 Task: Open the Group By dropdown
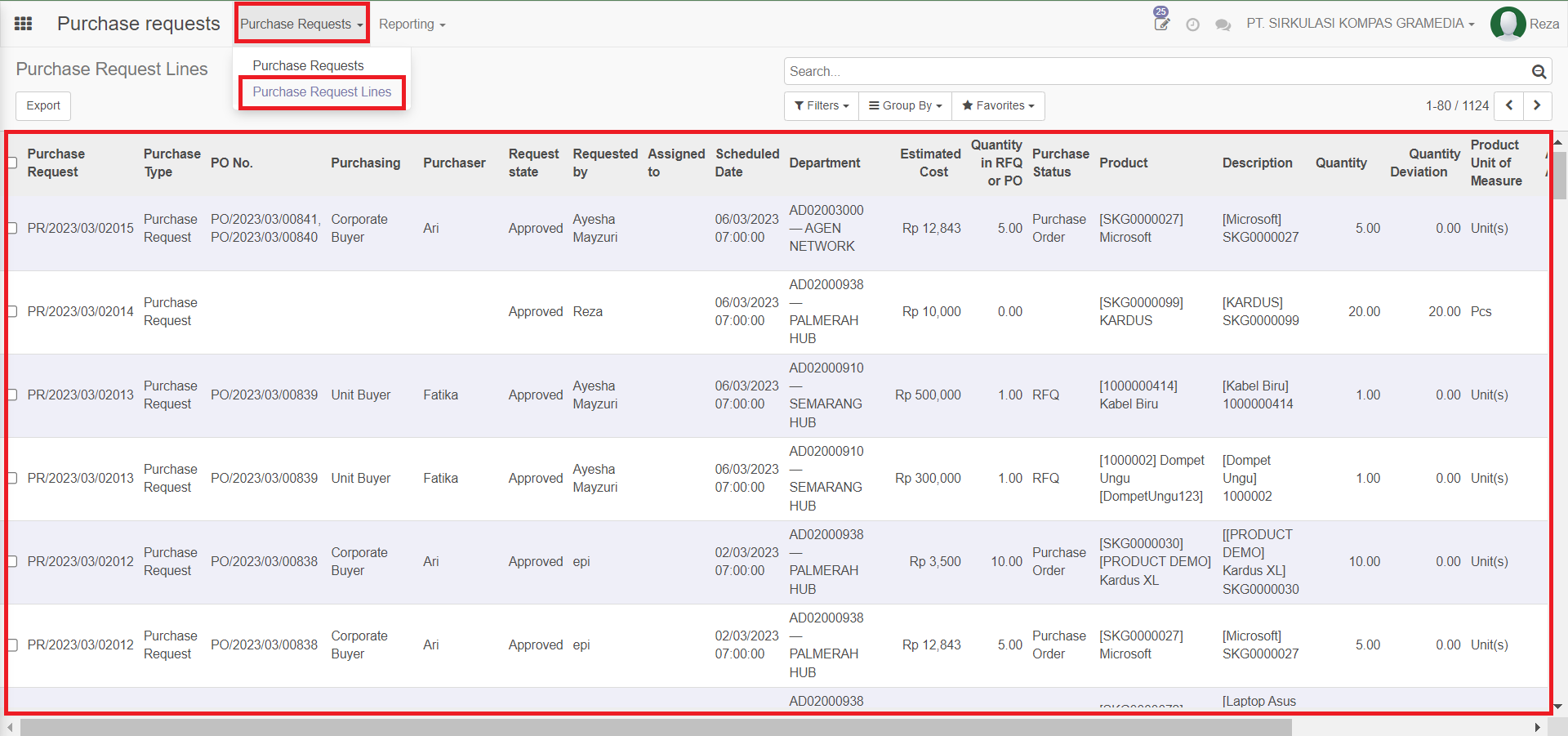coord(905,105)
